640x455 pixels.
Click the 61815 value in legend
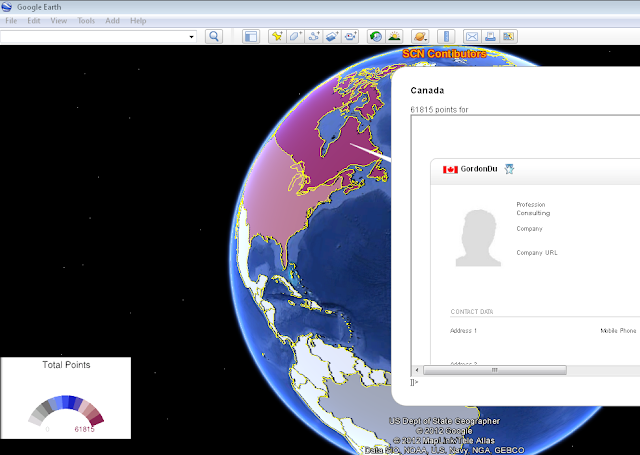coord(84,429)
